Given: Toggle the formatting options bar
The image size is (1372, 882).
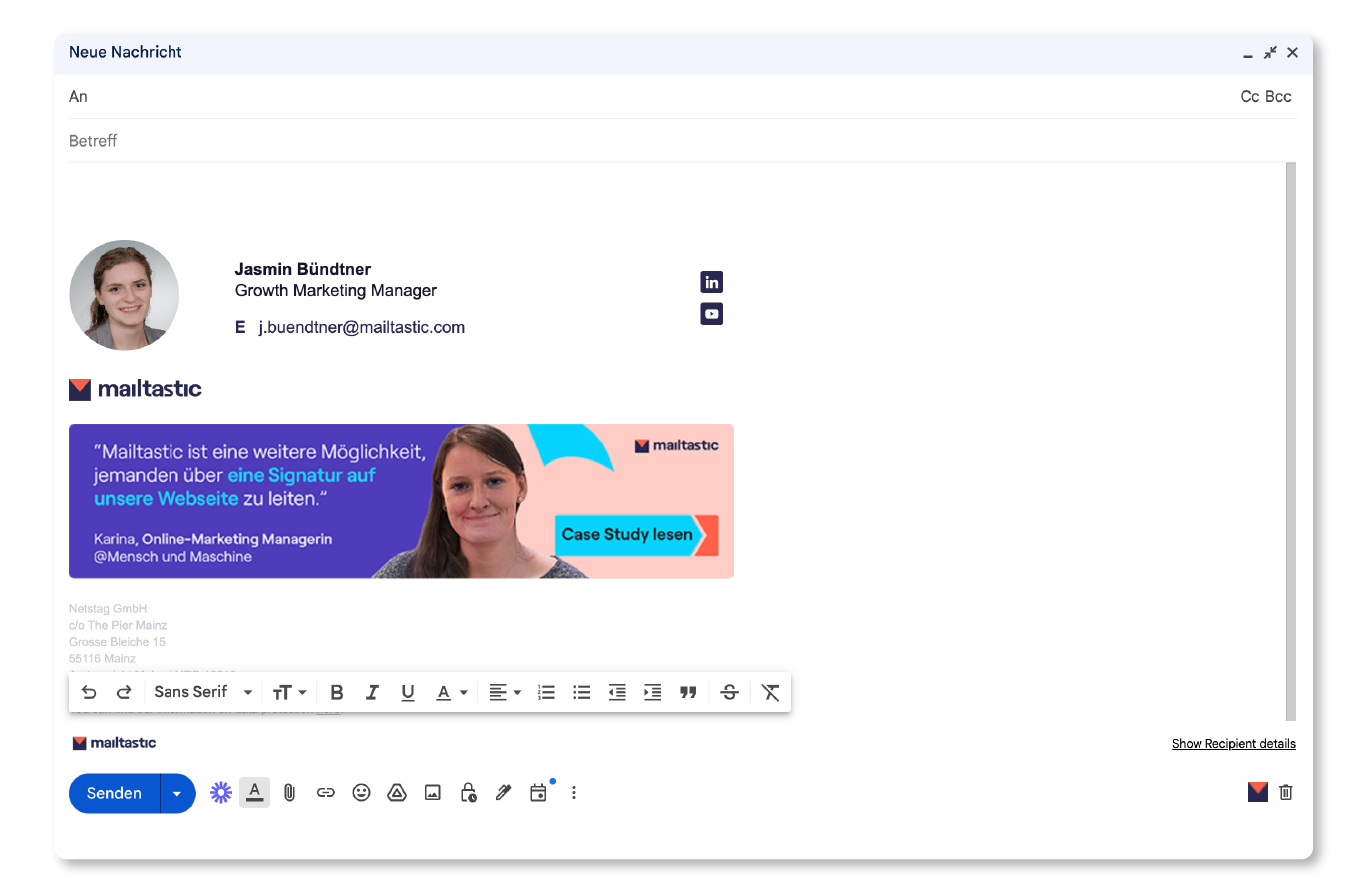Looking at the screenshot, I should [x=255, y=793].
